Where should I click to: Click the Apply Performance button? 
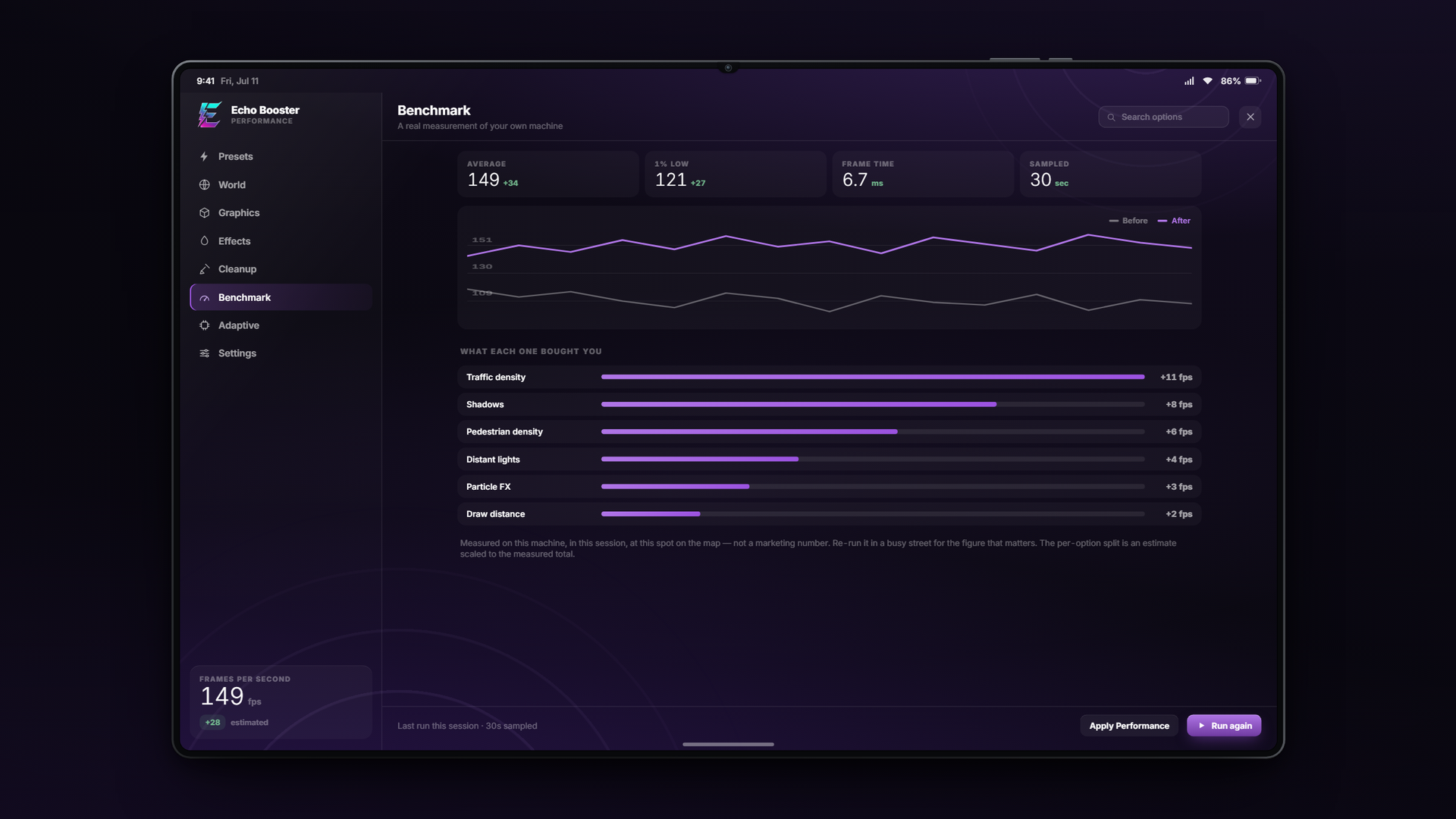coord(1129,726)
